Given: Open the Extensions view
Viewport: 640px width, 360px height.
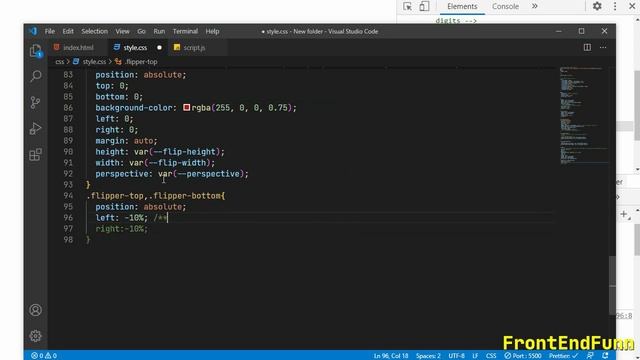Looking at the screenshot, I should [36, 155].
